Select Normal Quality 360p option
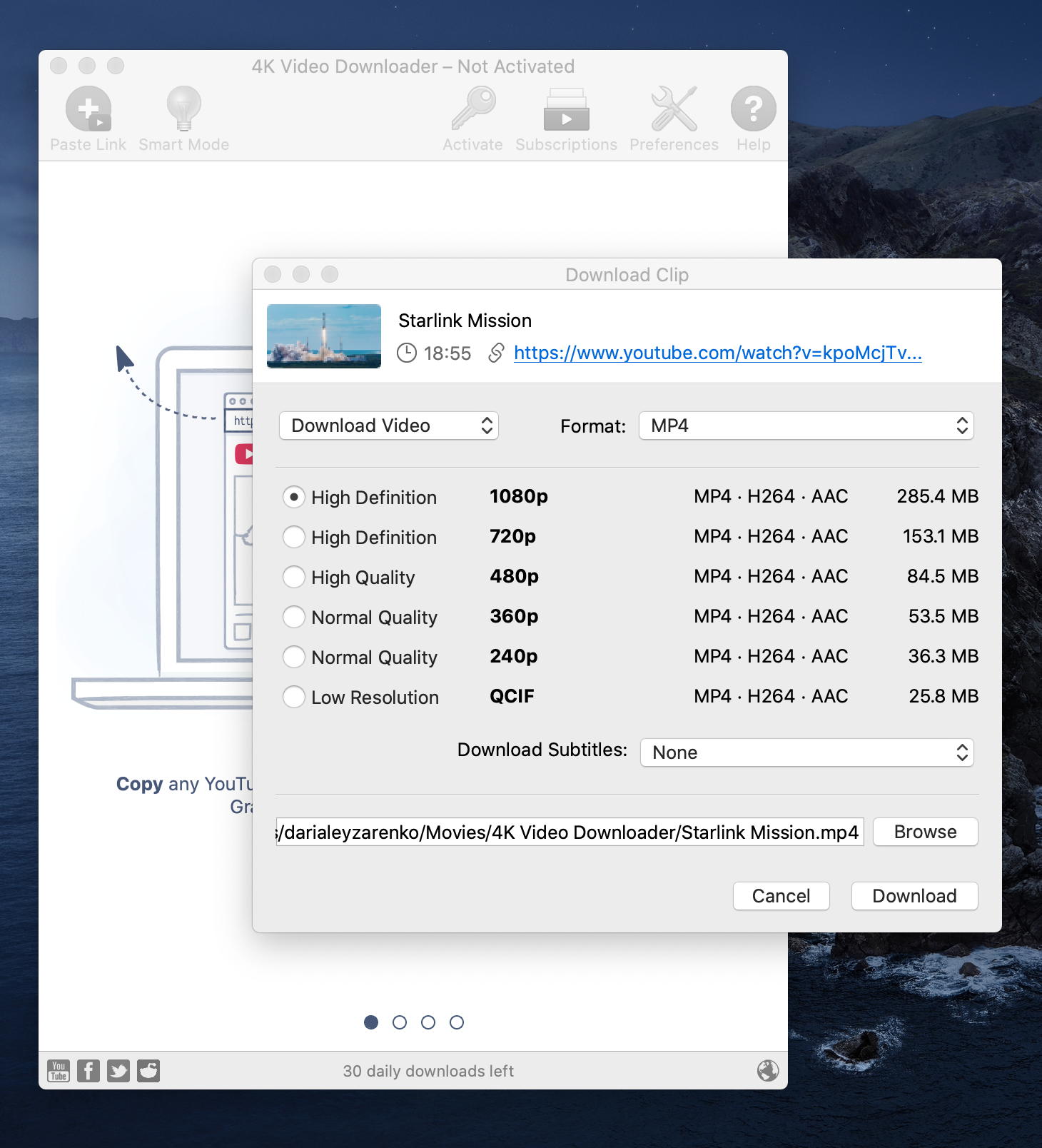The height and width of the screenshot is (1148, 1042). 294,617
